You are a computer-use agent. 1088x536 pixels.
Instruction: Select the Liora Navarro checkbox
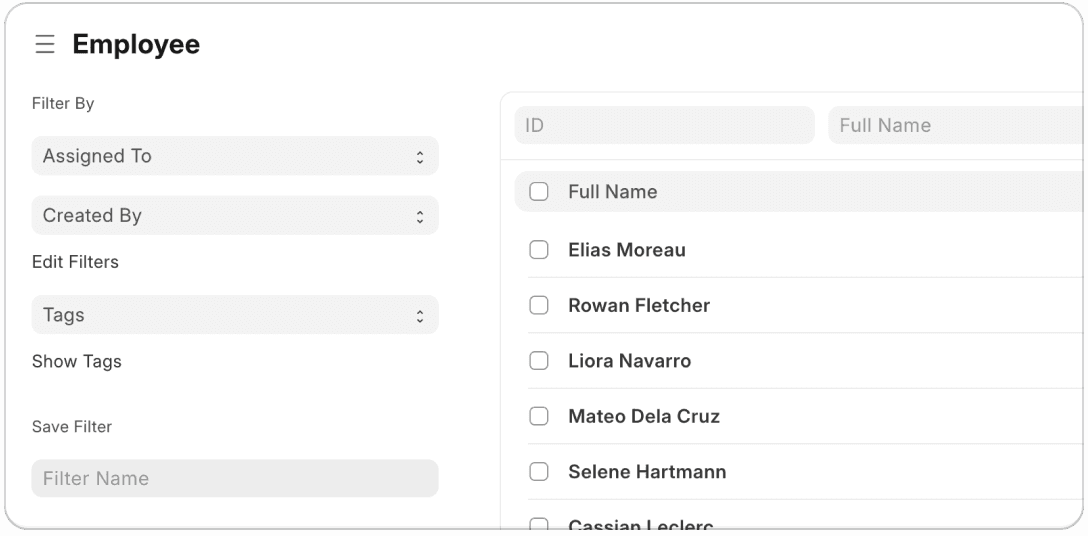[x=539, y=361]
